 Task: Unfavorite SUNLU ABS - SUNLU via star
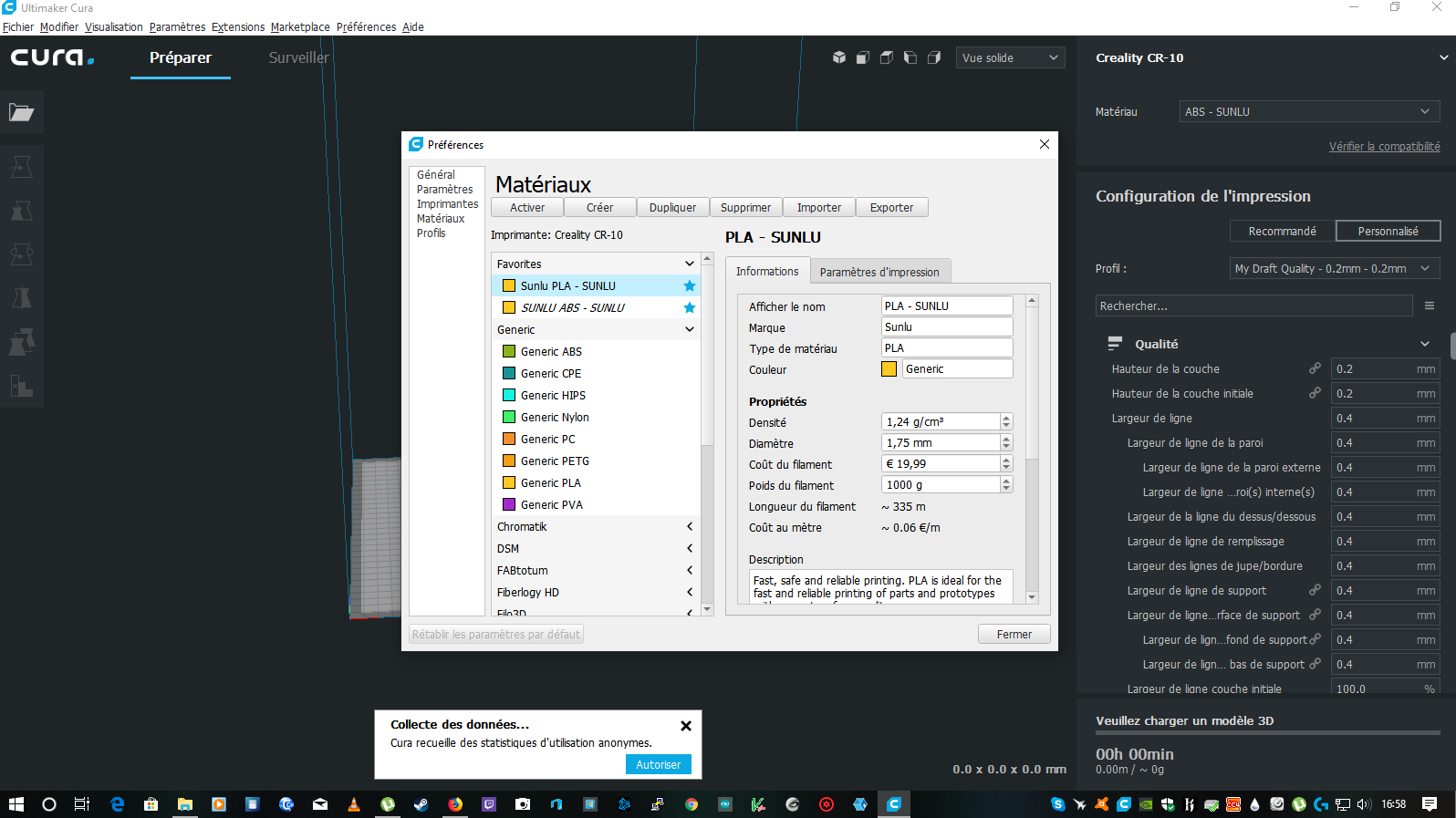click(x=690, y=307)
